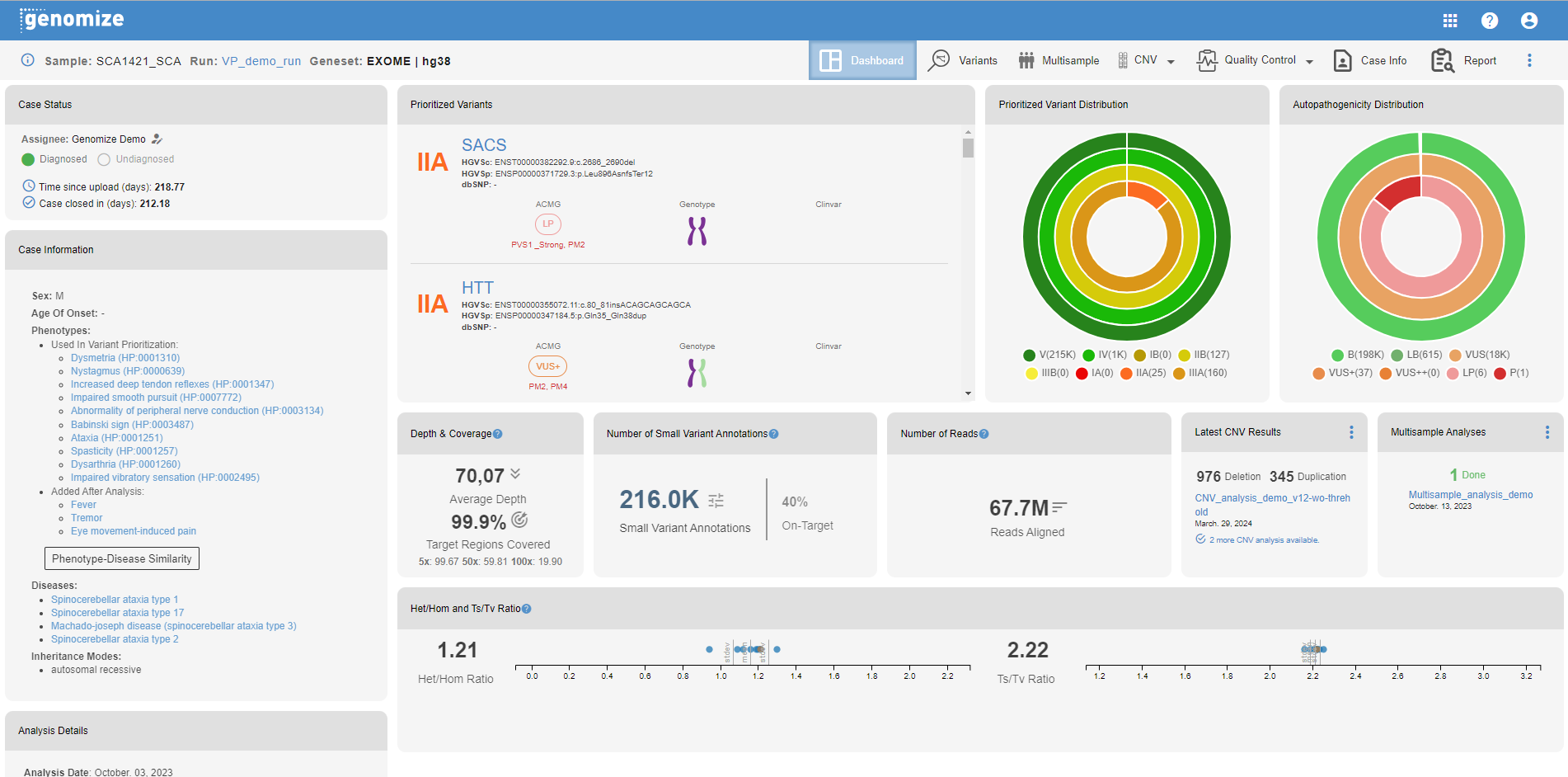Open Babinski sign (HP:0003487) phenotype link
This screenshot has height=777, width=1568.
tap(132, 425)
